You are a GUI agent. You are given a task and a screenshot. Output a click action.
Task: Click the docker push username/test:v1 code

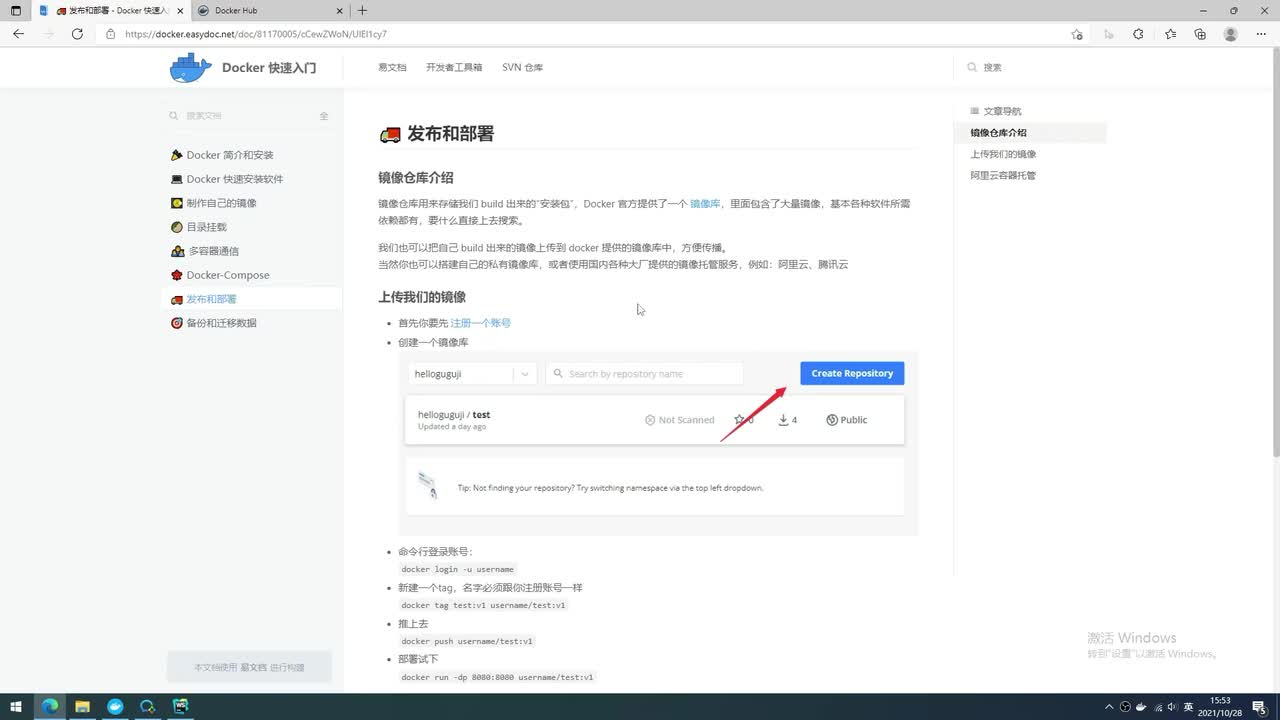[467, 641]
